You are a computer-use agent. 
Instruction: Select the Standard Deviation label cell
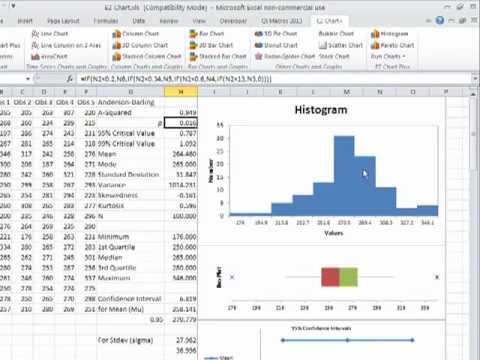(x=131, y=175)
